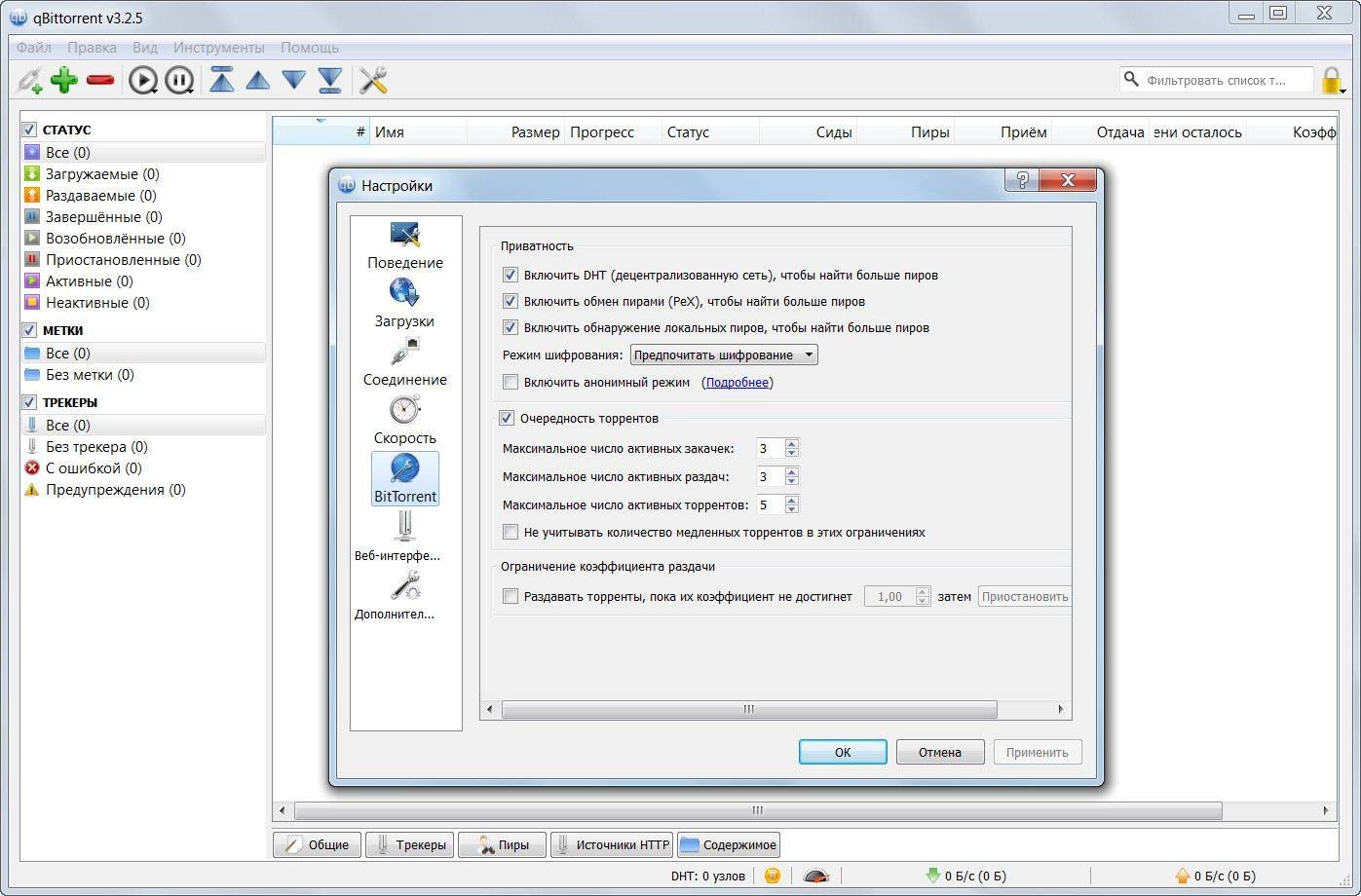1361x896 pixels.
Task: Click the Применить button
Action: [1038, 752]
